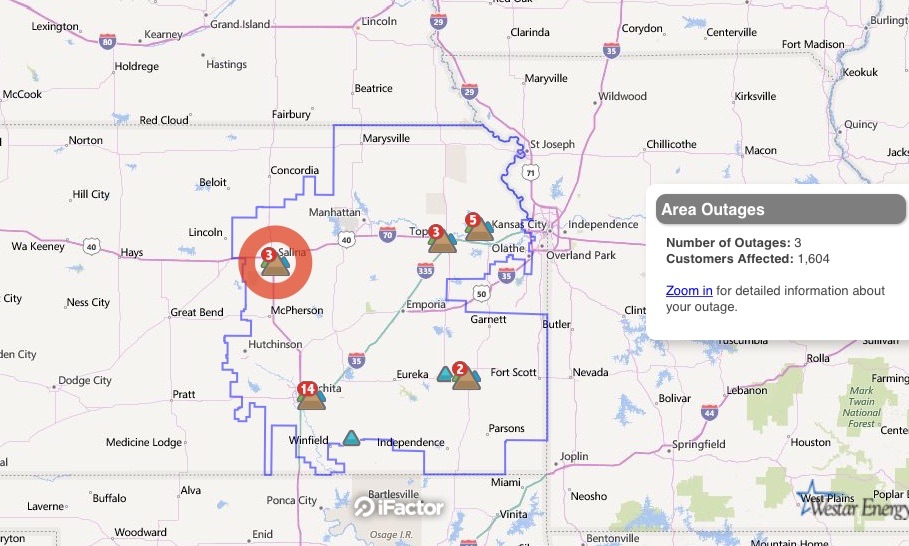This screenshot has width=909, height=546.
Task: Click the Salina outage marker with badge 3
Action: 275,263
